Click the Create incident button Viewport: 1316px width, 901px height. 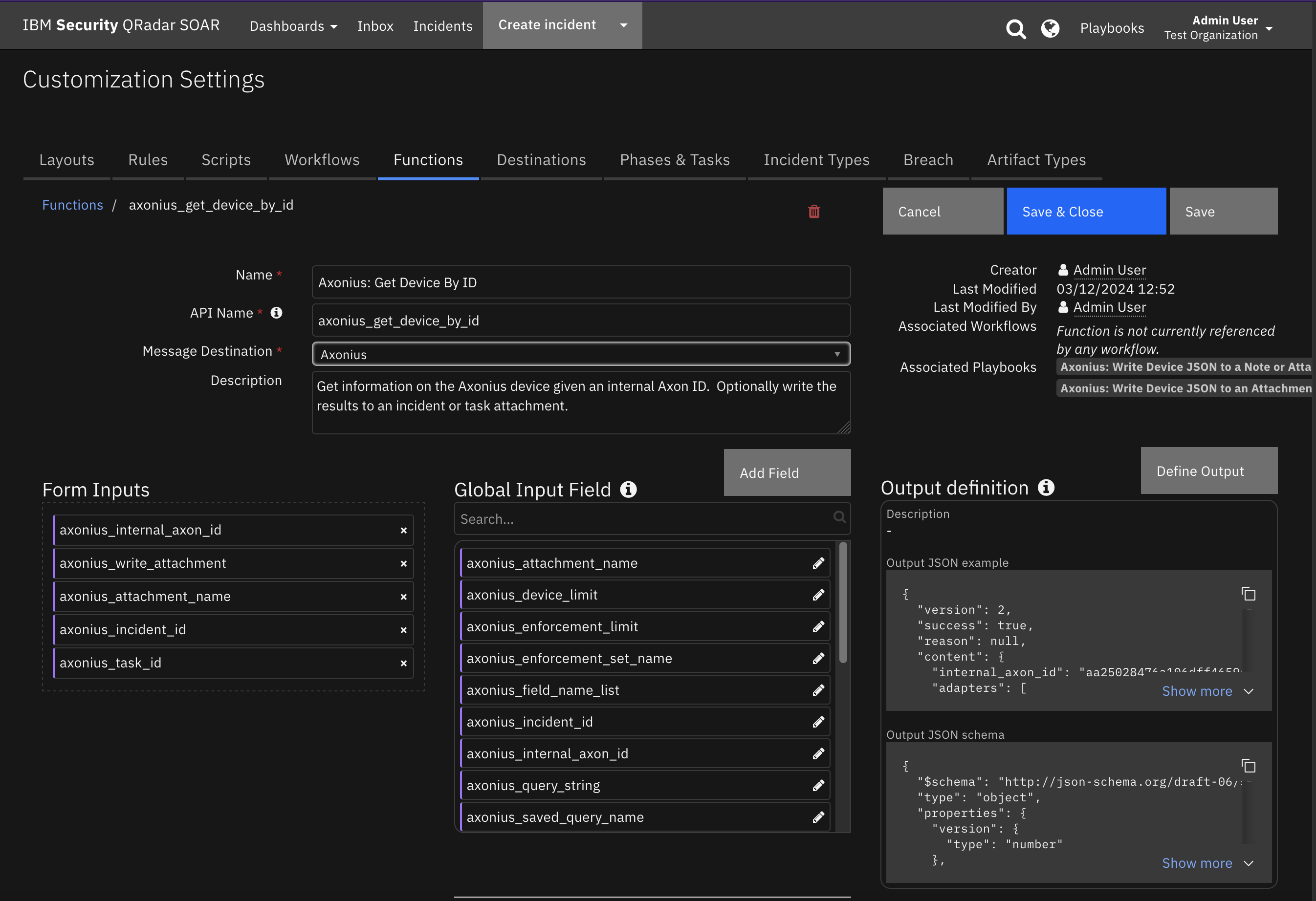[x=547, y=25]
